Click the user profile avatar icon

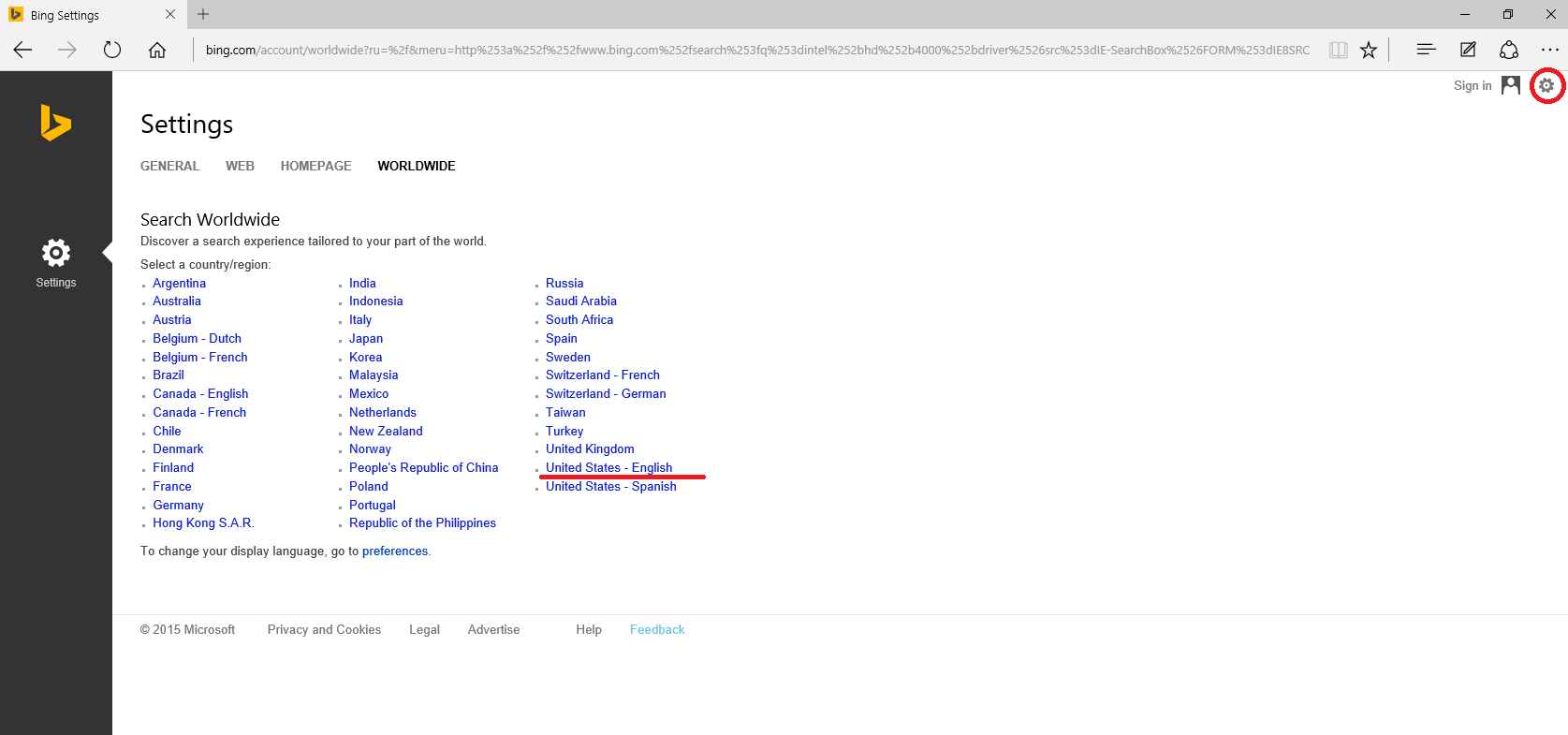1511,85
